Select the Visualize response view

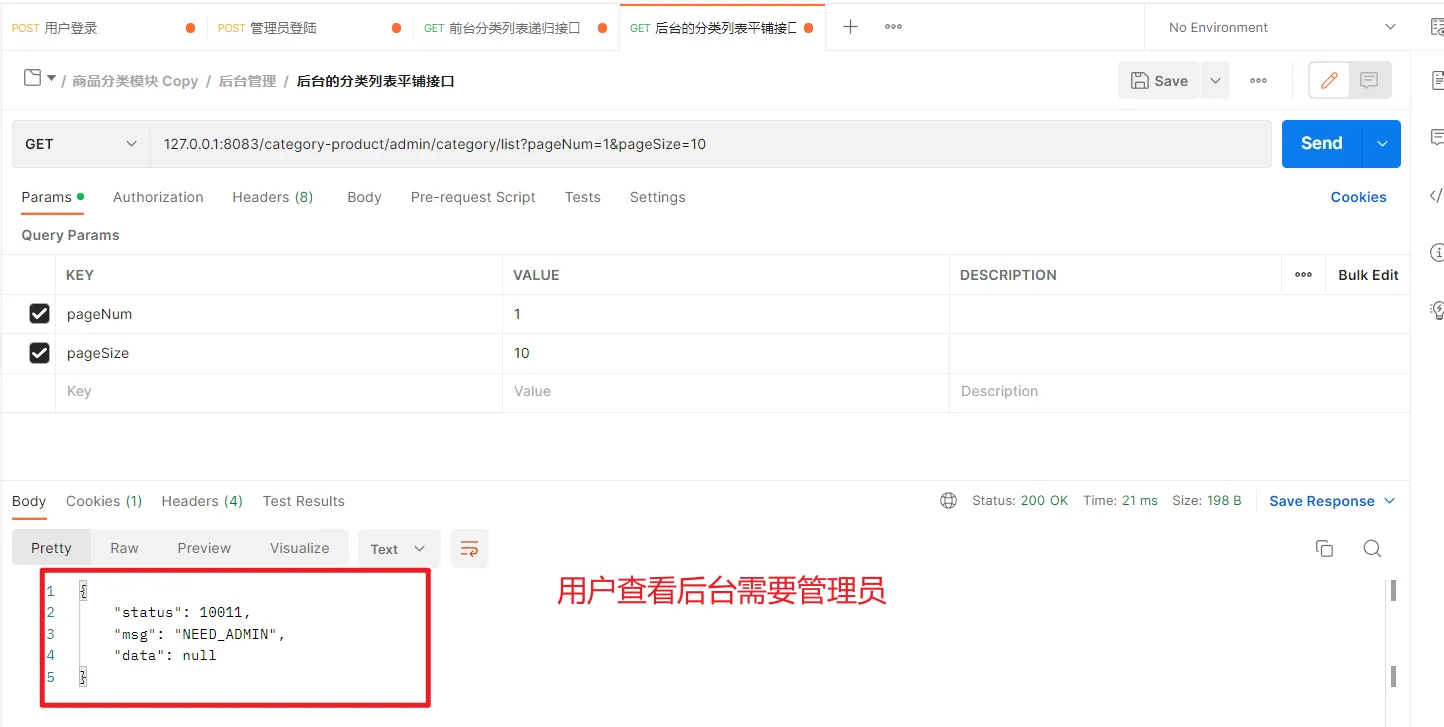click(x=299, y=548)
